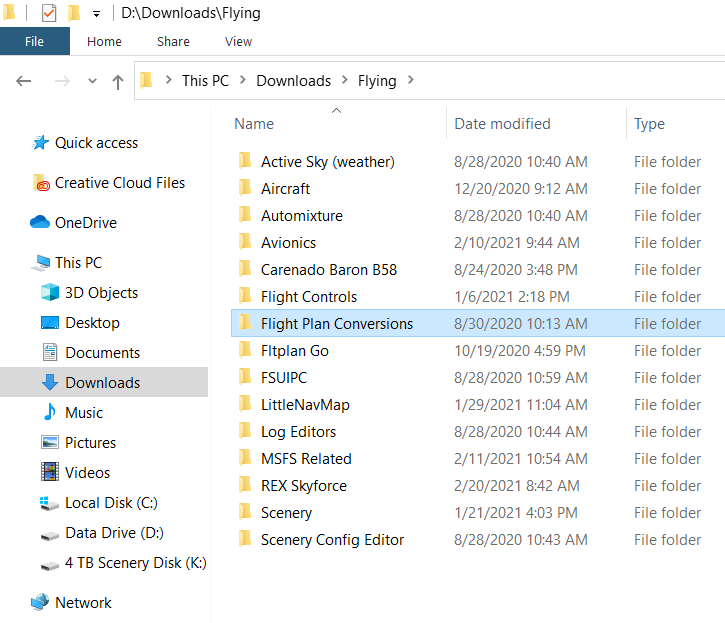Select the Scenery folder
Viewport: 725px width, 623px height.
478,512
